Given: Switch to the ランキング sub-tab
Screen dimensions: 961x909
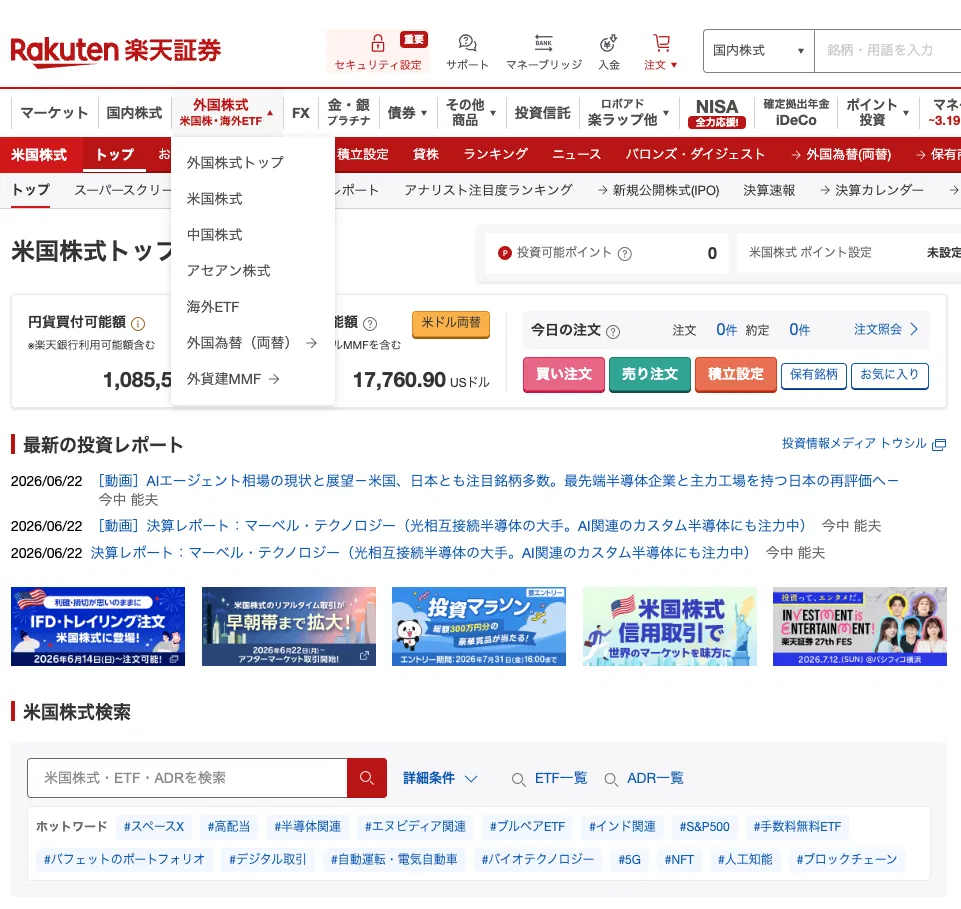Looking at the screenshot, I should (x=495, y=154).
